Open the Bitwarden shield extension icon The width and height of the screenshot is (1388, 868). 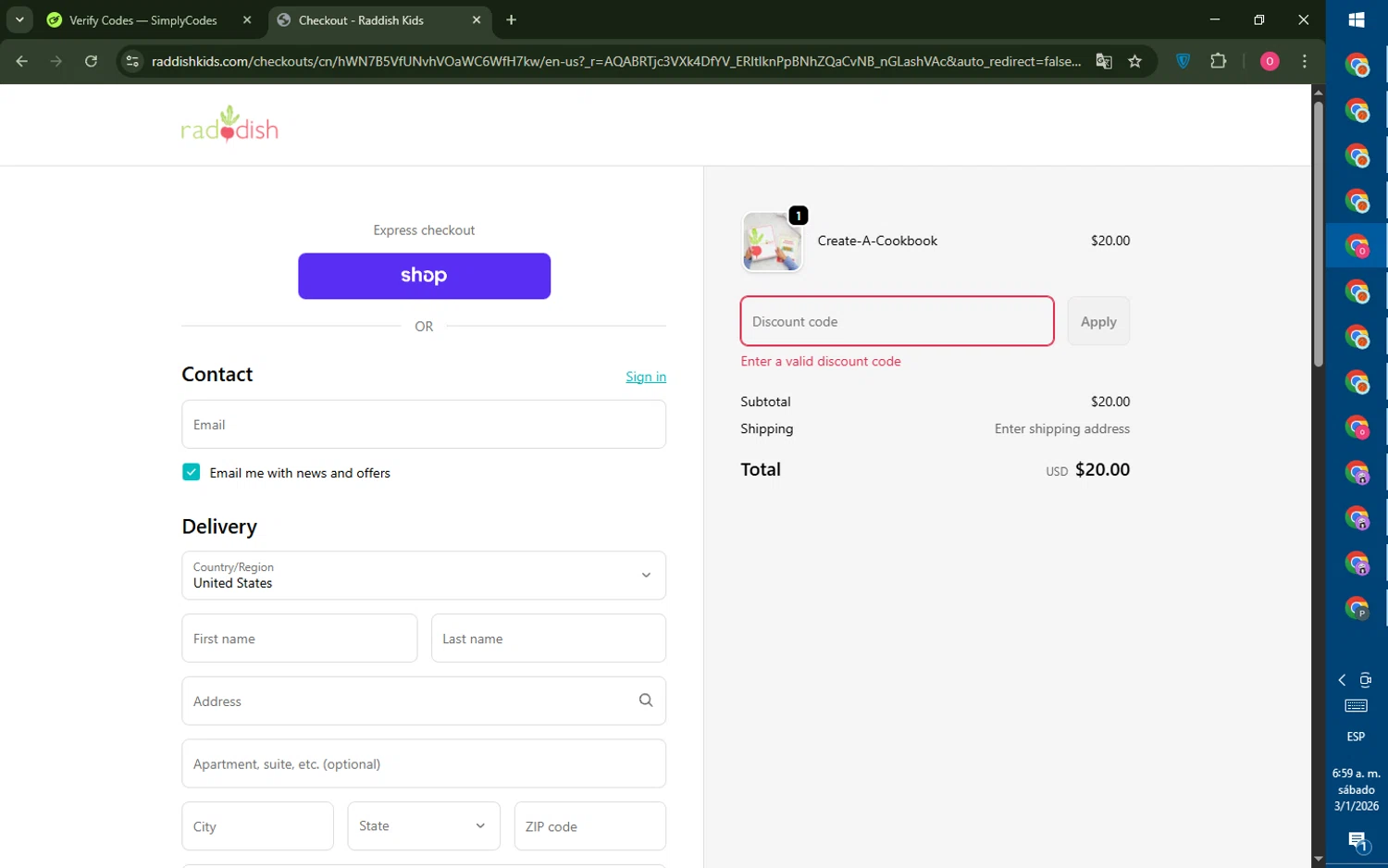click(x=1184, y=61)
